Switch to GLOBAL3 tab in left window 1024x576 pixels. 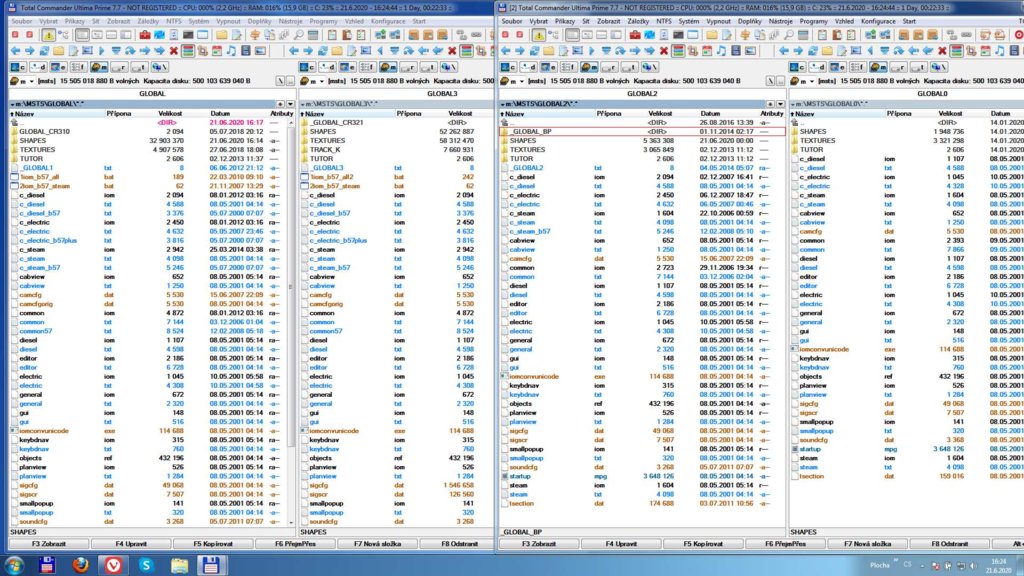click(x=442, y=93)
